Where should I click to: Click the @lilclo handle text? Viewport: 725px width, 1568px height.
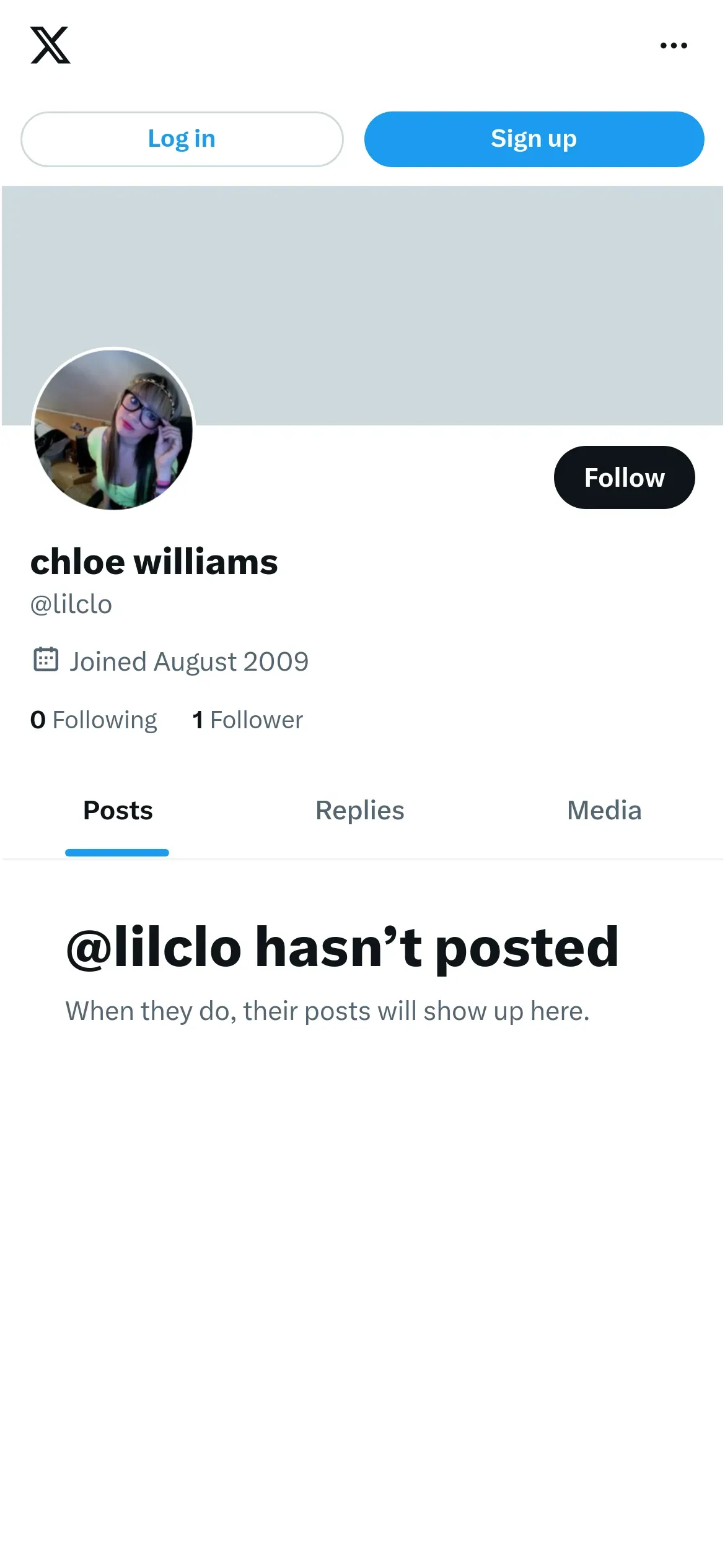coord(71,604)
